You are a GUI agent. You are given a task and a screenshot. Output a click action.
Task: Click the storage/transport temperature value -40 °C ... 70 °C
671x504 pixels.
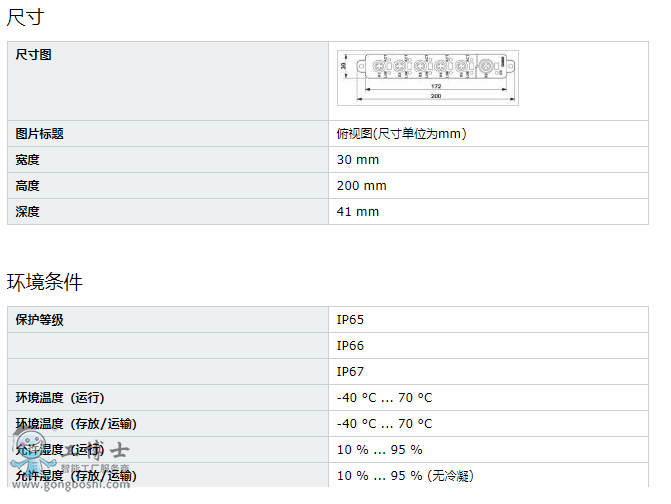pyautogui.click(x=385, y=424)
